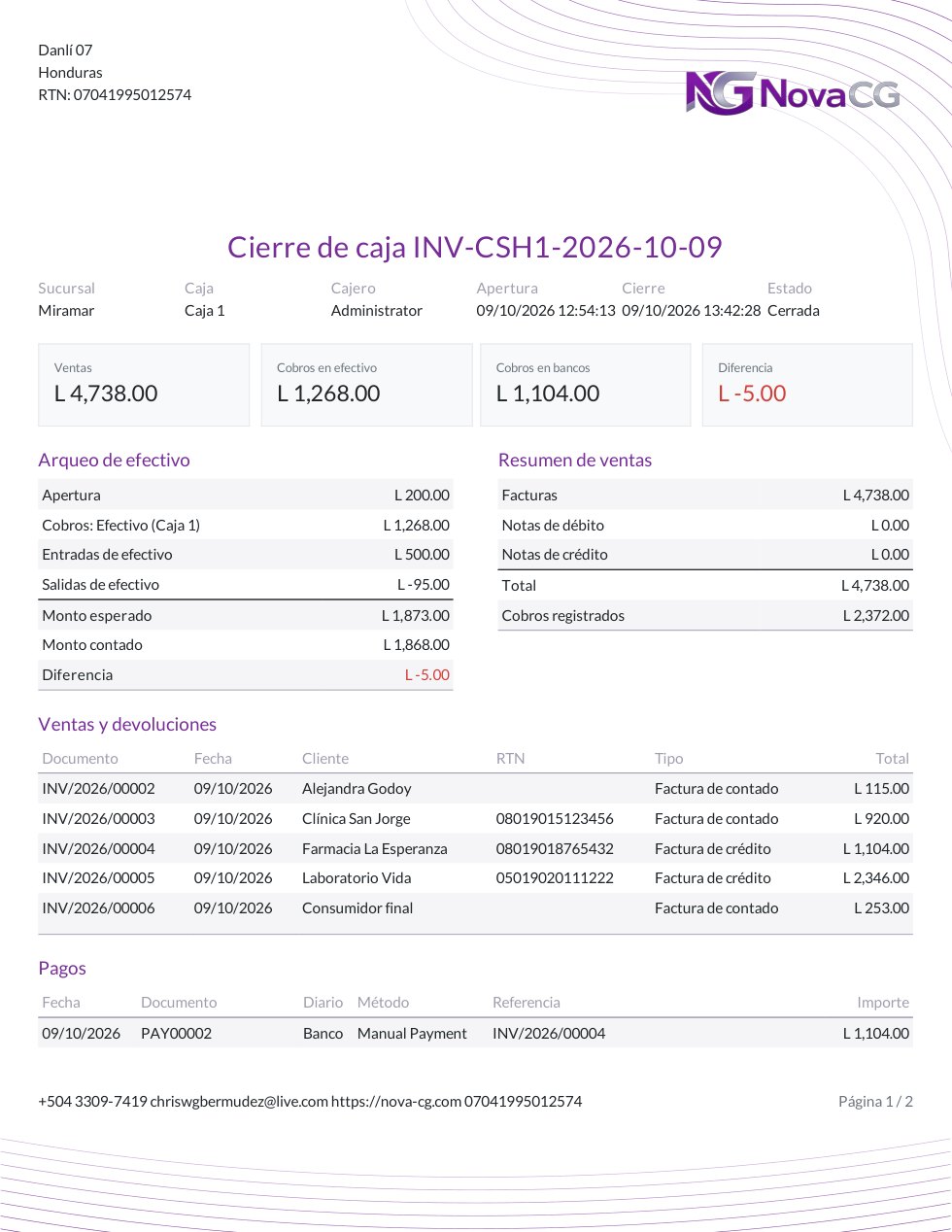Screen dimensions: 952x1232
Task: Select RTN 08019018765432
Action: pos(555,849)
